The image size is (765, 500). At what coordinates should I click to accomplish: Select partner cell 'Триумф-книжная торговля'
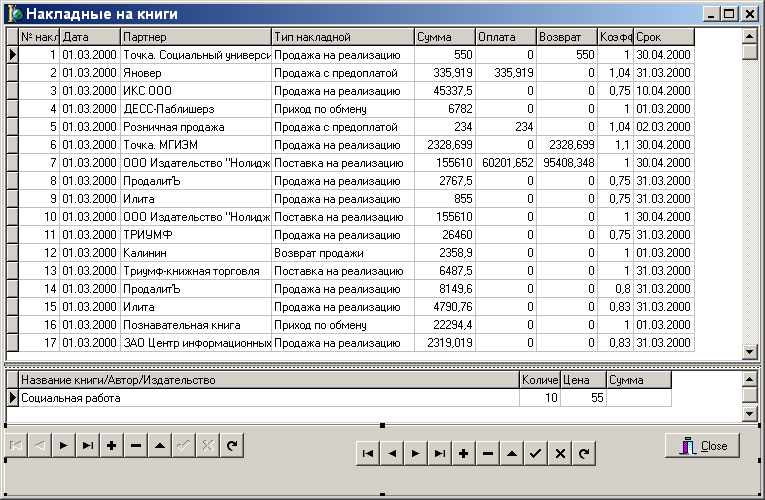(196, 271)
